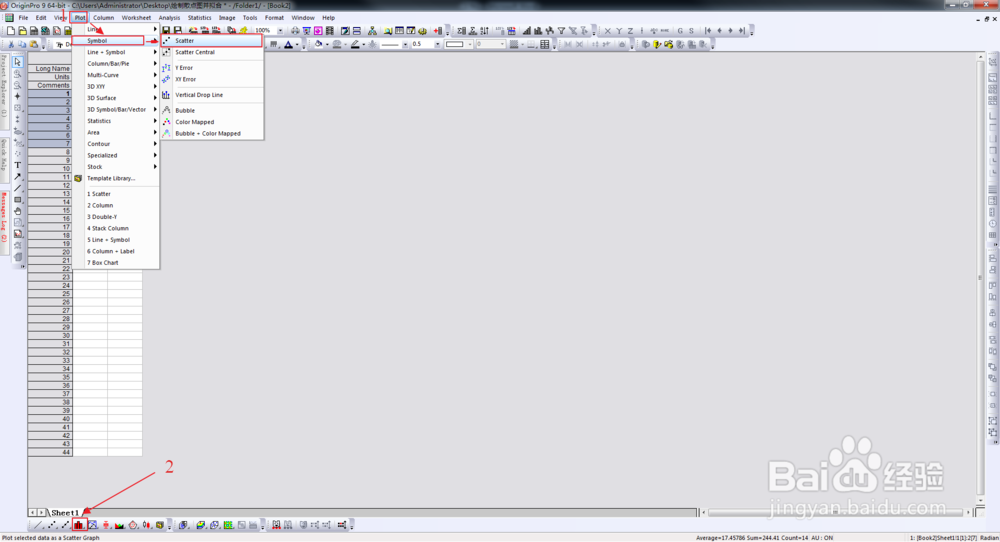Viewport: 1000px width, 542px height.
Task: Click the Area plot button in bottom toolbar
Action: click(x=119, y=525)
